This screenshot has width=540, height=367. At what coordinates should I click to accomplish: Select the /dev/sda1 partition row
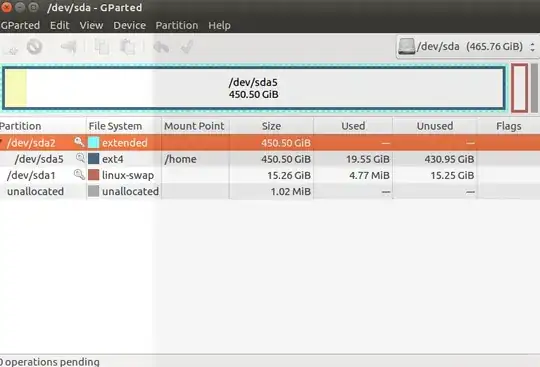coord(270,175)
